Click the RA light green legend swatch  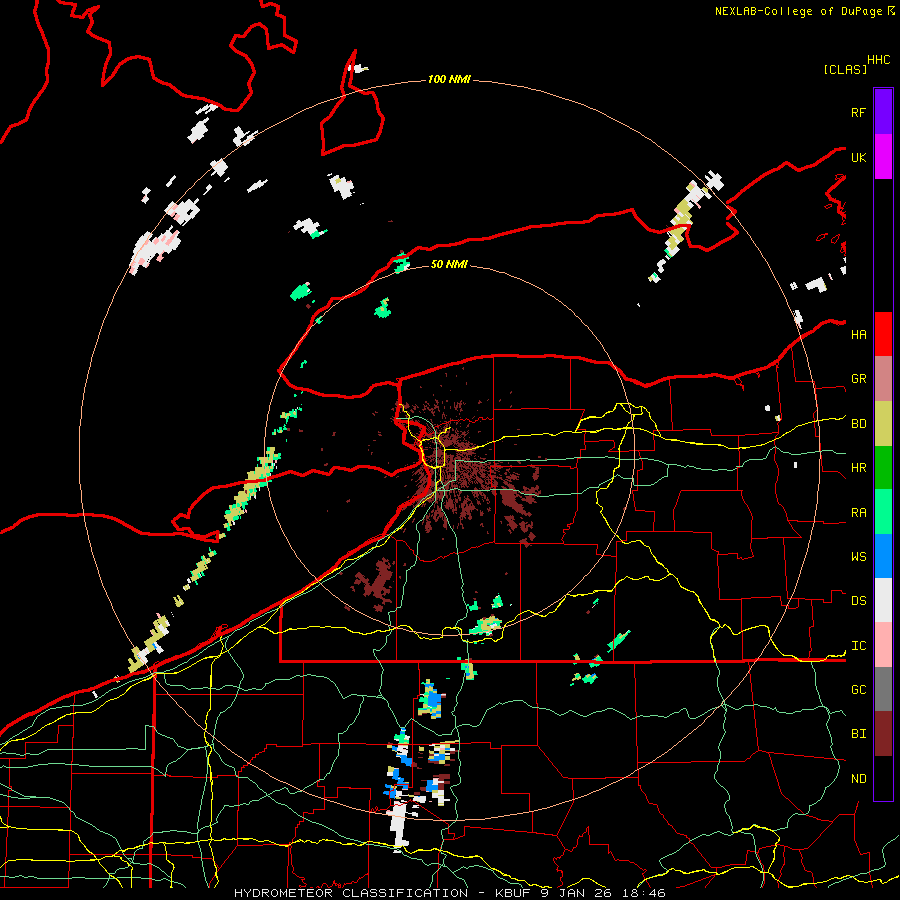coord(883,512)
